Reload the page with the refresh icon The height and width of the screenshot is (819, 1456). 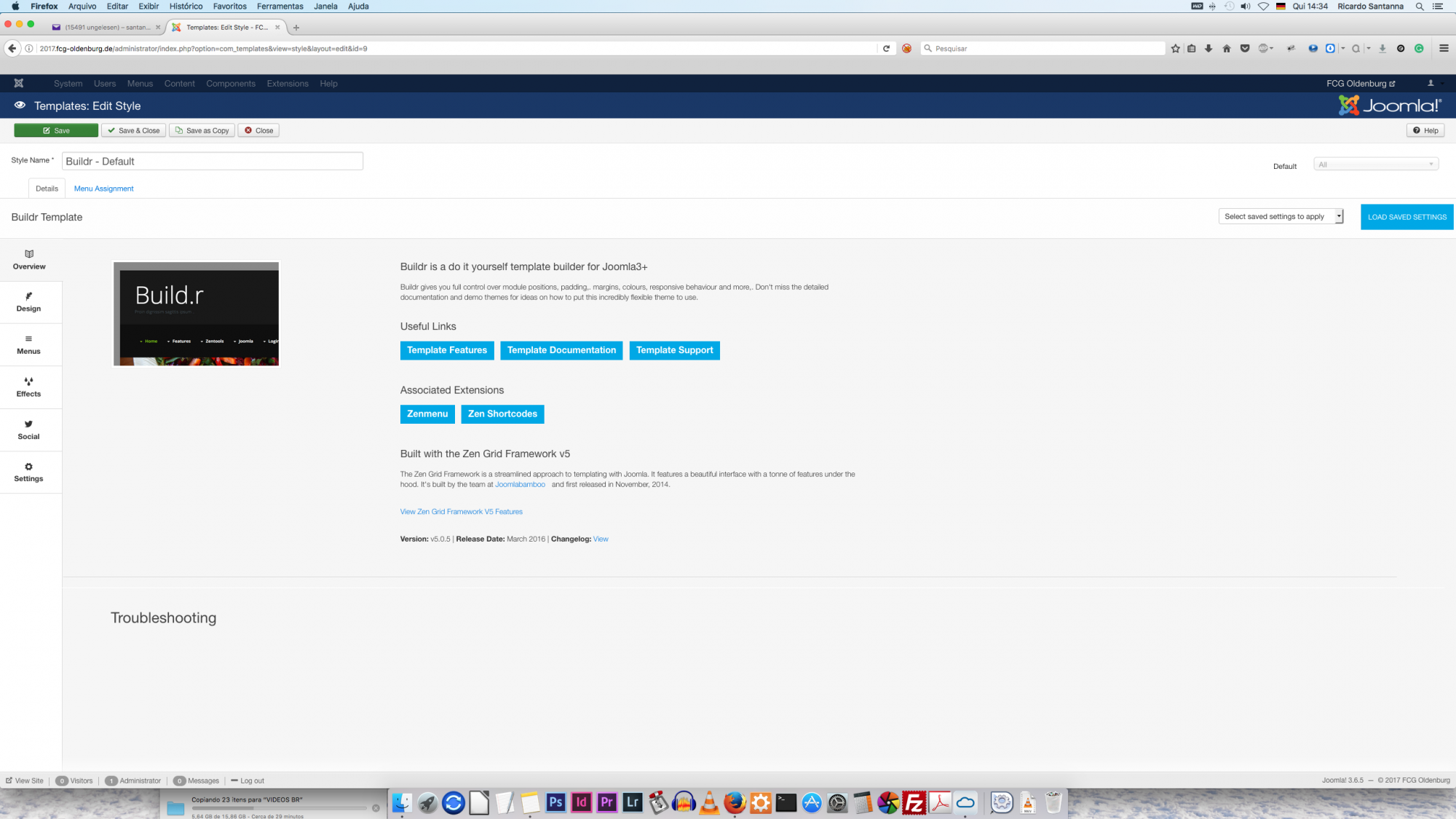(886, 49)
